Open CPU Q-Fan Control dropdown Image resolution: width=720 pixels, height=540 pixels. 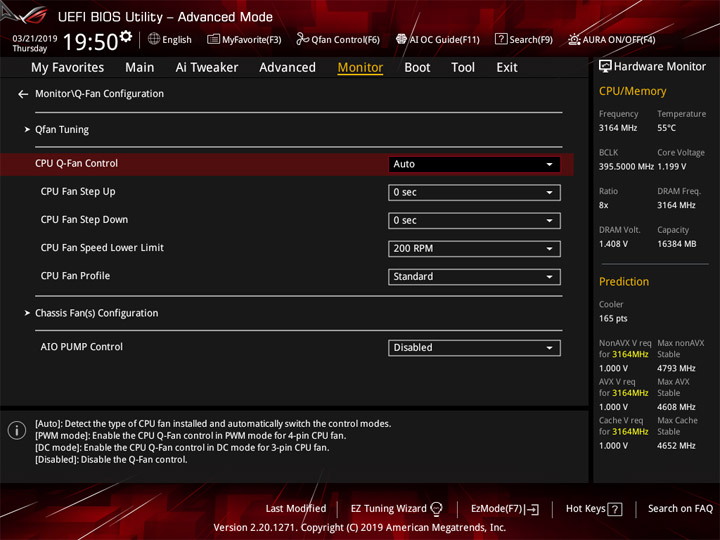click(x=474, y=164)
